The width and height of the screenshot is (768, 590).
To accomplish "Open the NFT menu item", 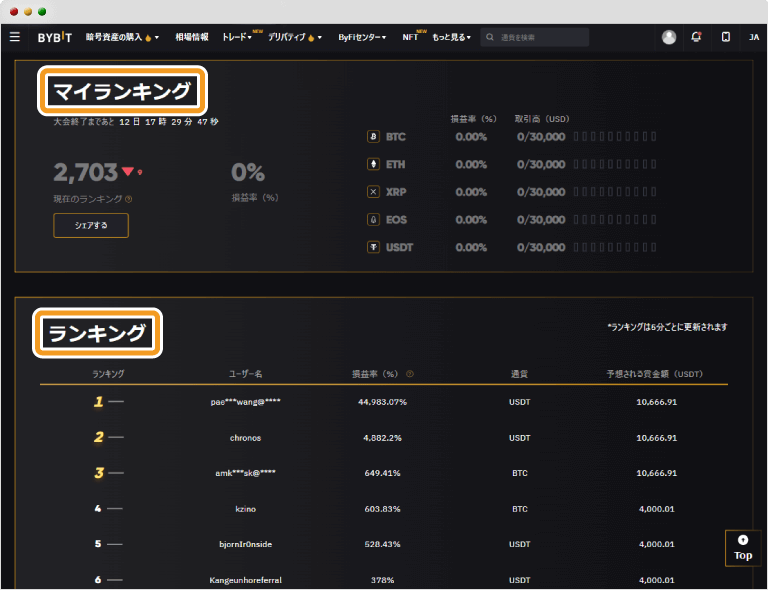I will click(410, 37).
